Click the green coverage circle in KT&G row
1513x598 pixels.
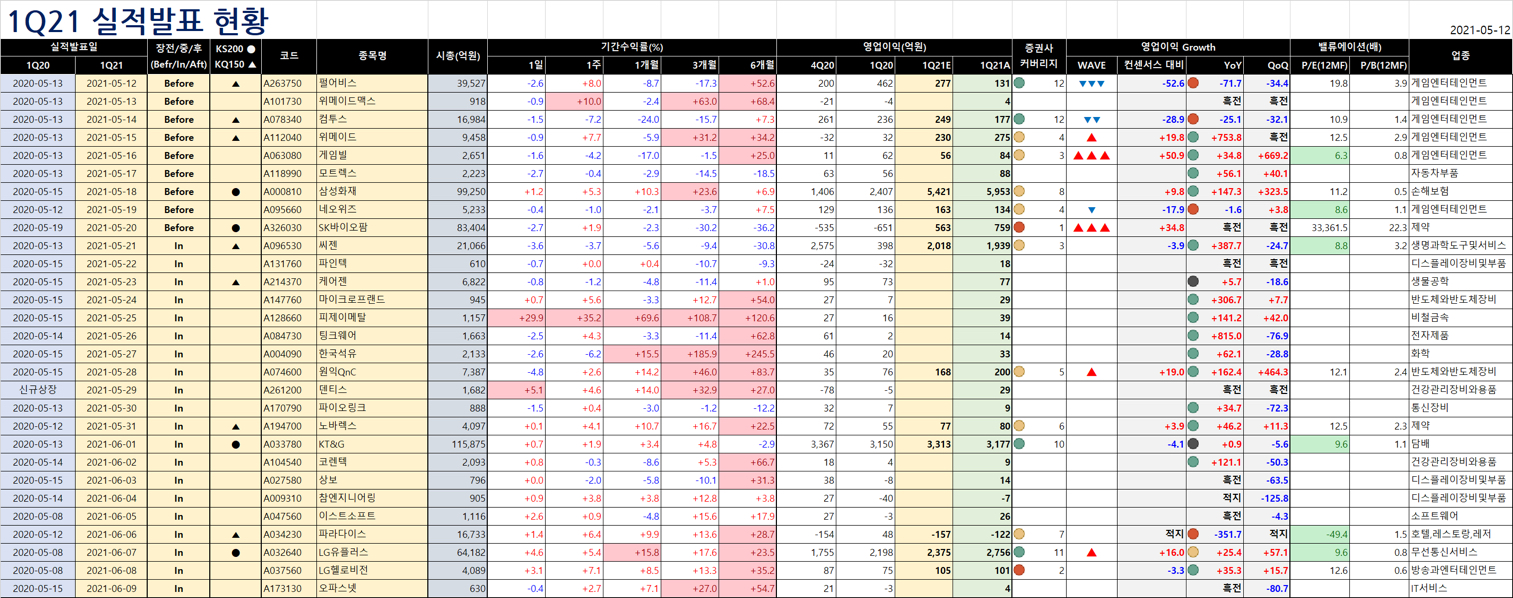pyautogui.click(x=1020, y=444)
